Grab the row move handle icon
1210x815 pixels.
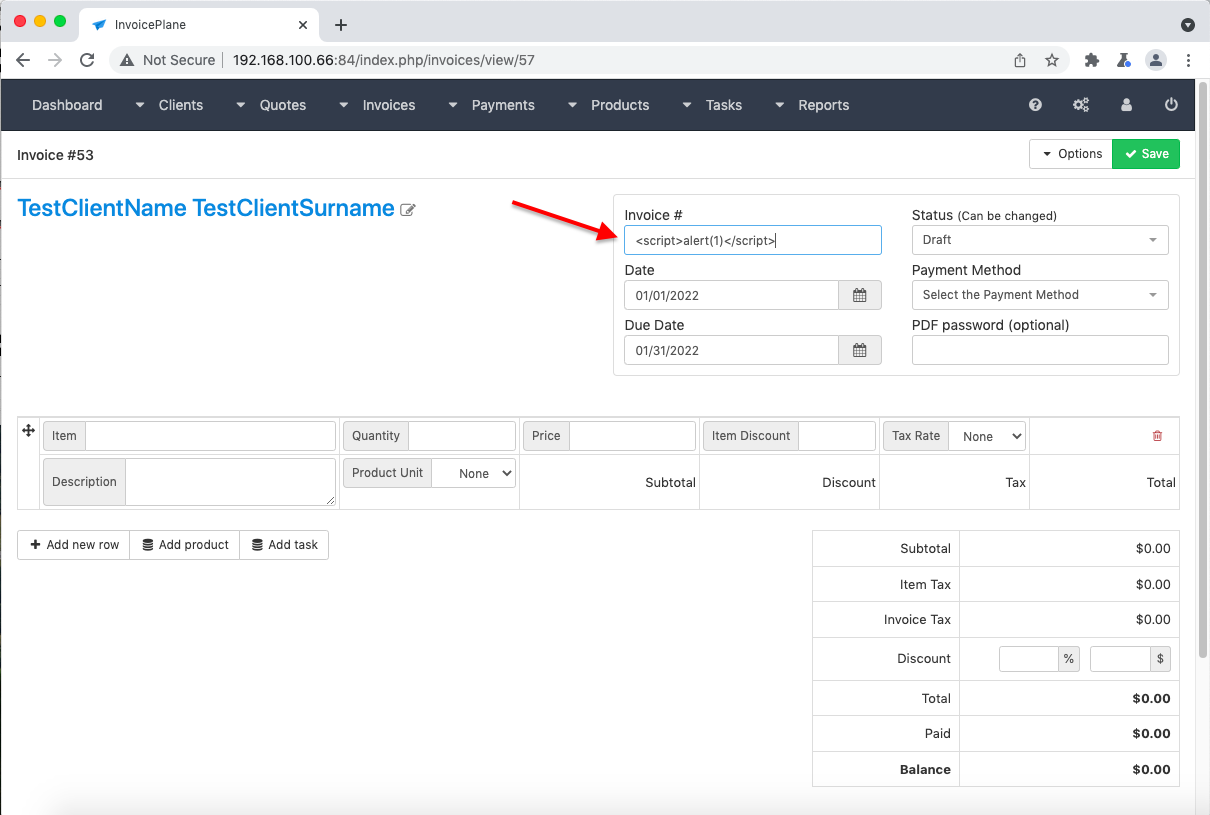point(29,430)
